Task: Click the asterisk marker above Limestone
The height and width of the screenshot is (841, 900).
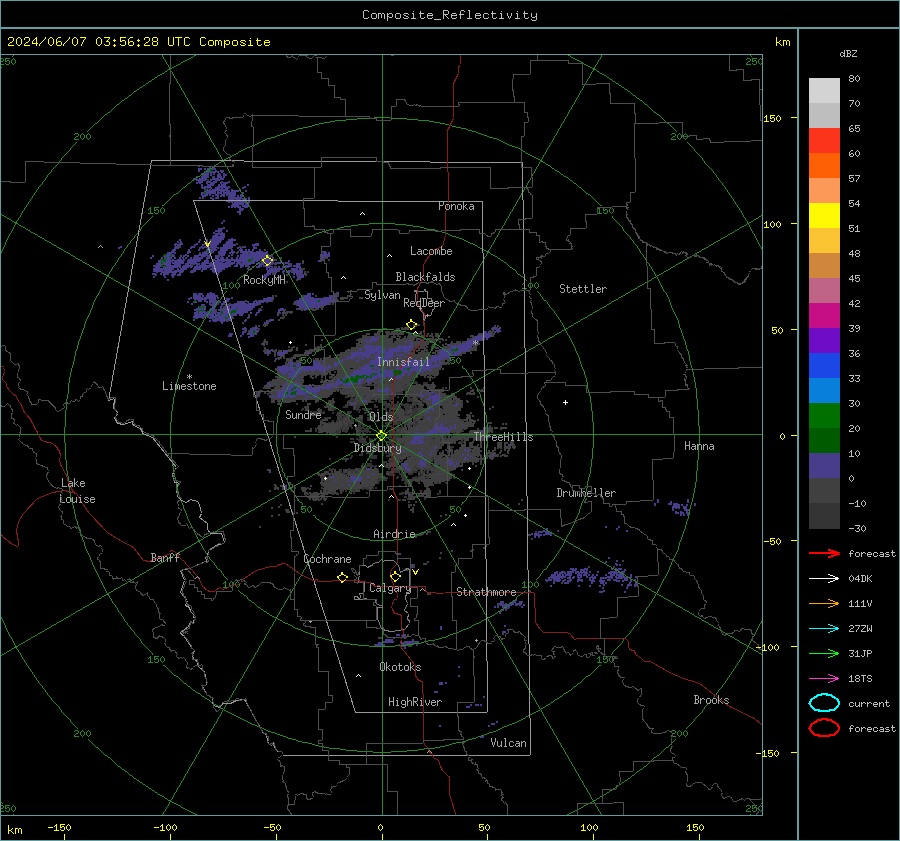Action: pyautogui.click(x=189, y=377)
